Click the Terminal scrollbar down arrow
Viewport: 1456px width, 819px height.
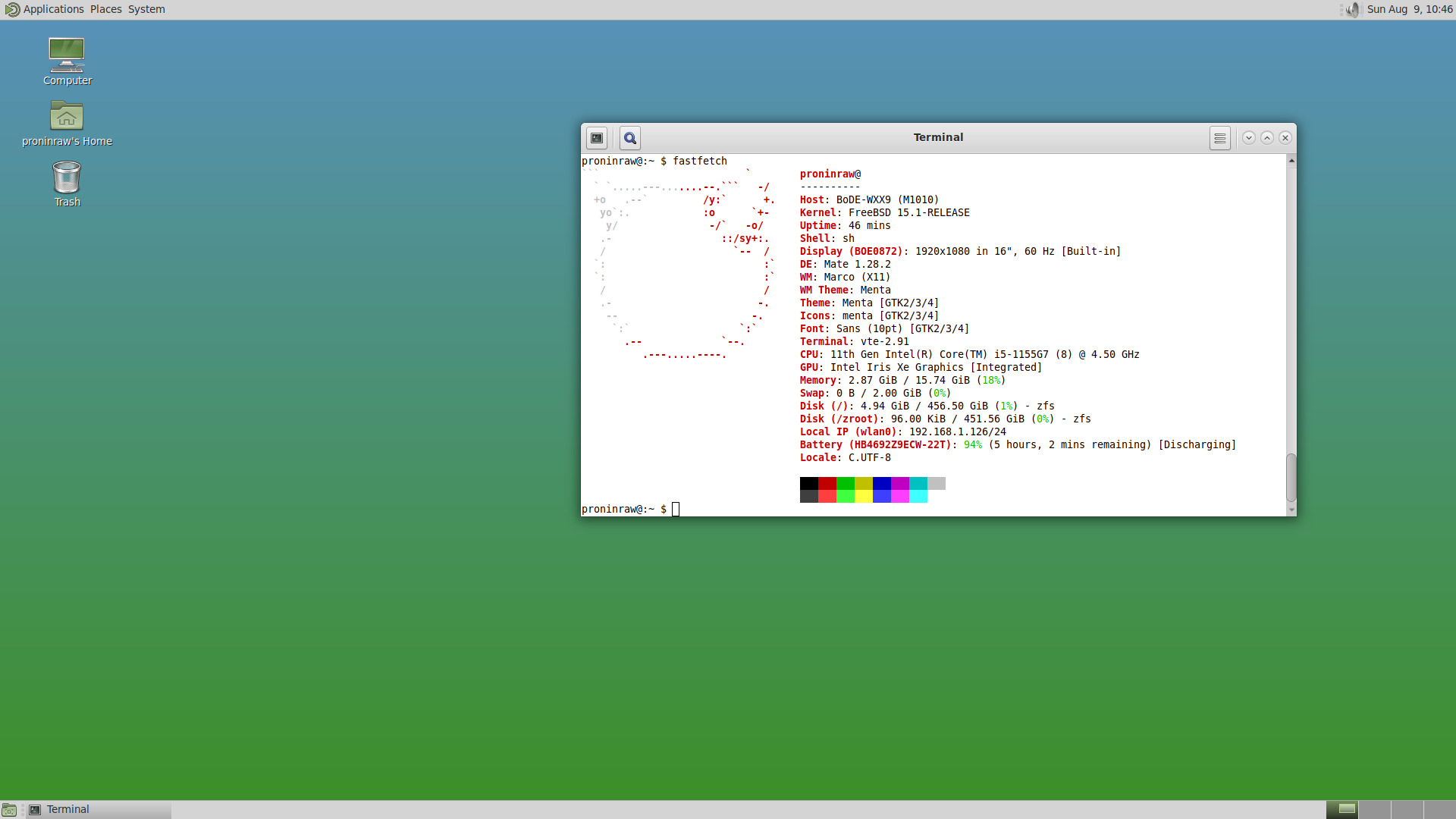pyautogui.click(x=1291, y=510)
